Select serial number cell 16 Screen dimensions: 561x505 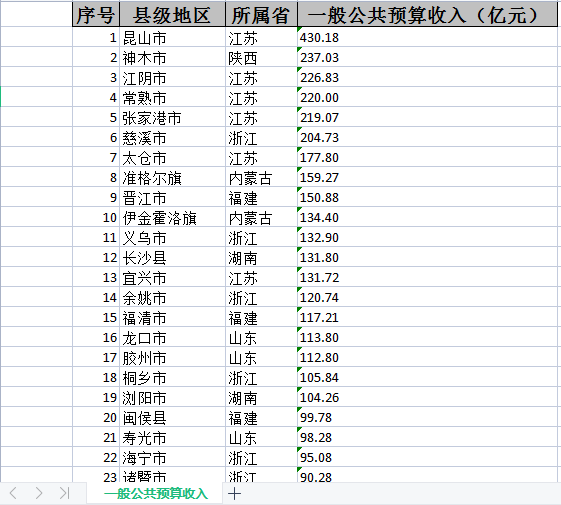click(x=96, y=338)
